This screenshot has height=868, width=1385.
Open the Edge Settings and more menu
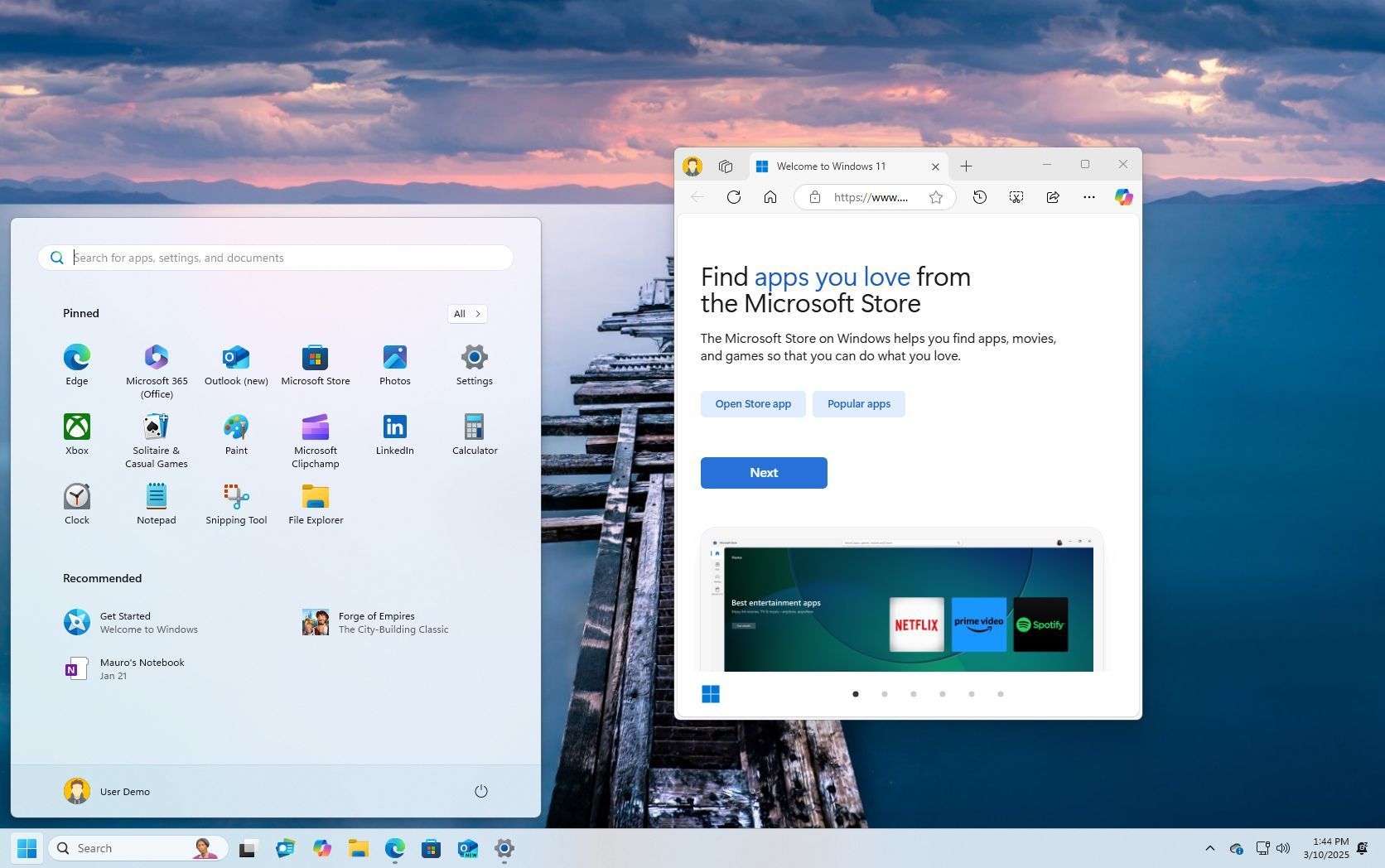1088,197
